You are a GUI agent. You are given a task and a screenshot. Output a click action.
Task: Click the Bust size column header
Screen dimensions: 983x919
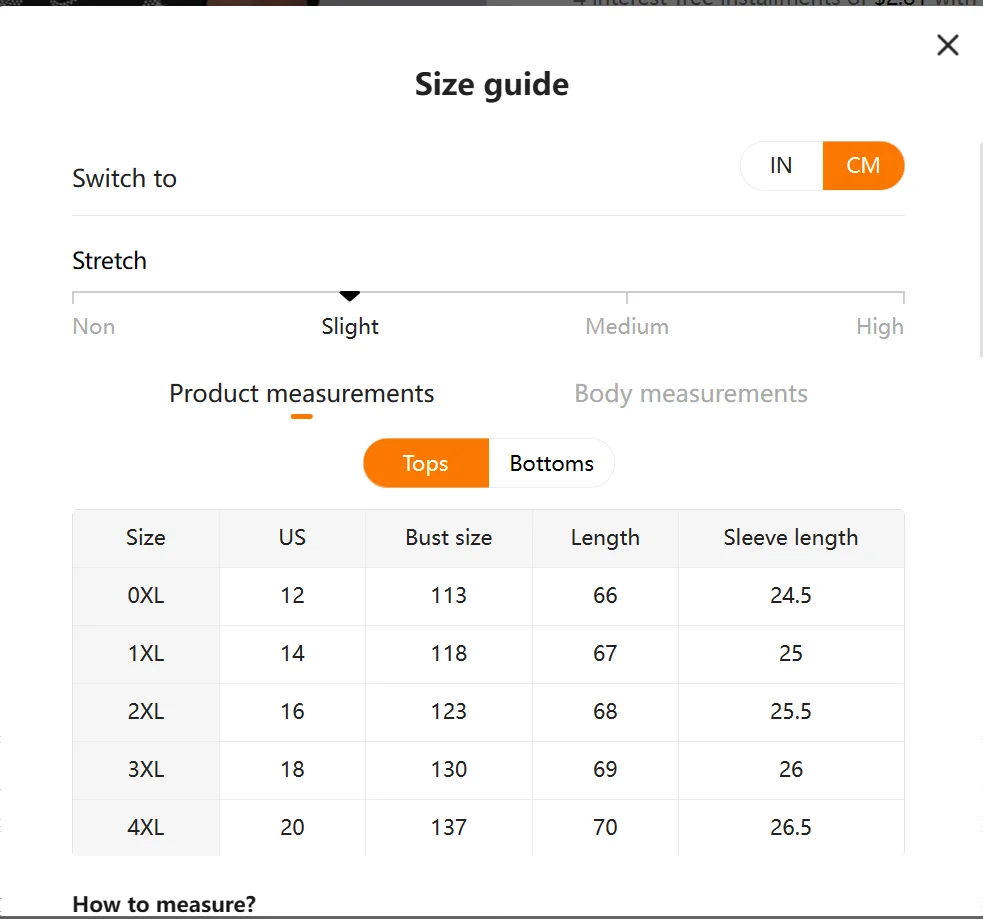pos(449,538)
